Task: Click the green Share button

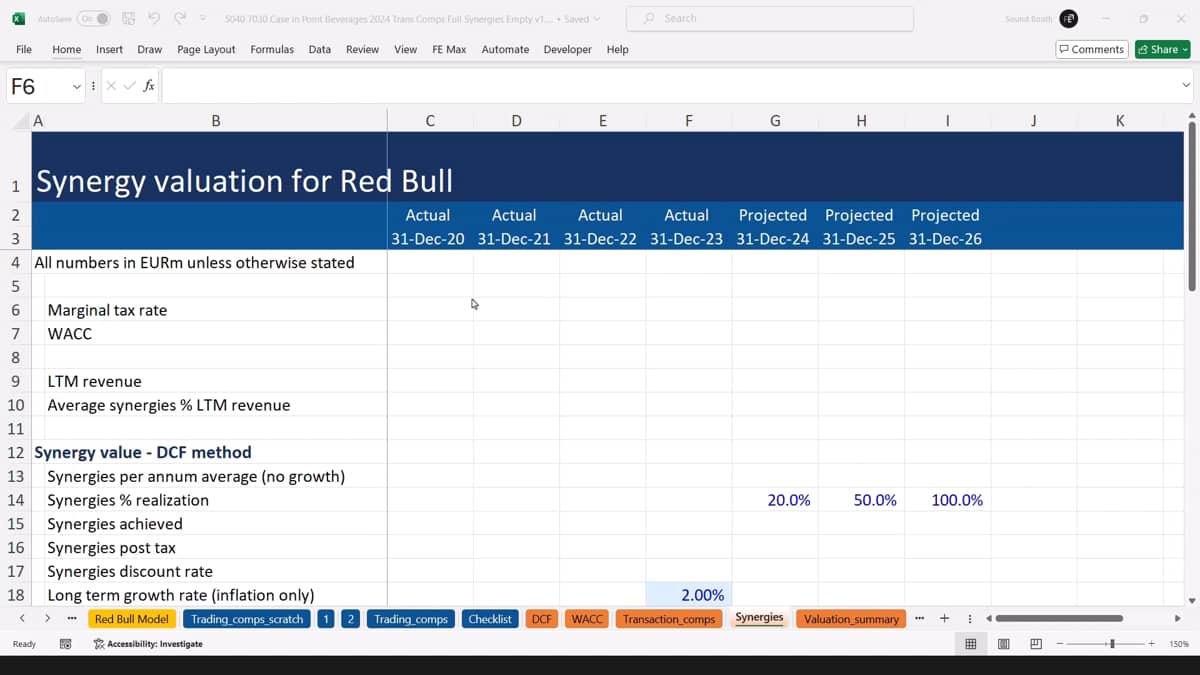Action: point(1162,49)
